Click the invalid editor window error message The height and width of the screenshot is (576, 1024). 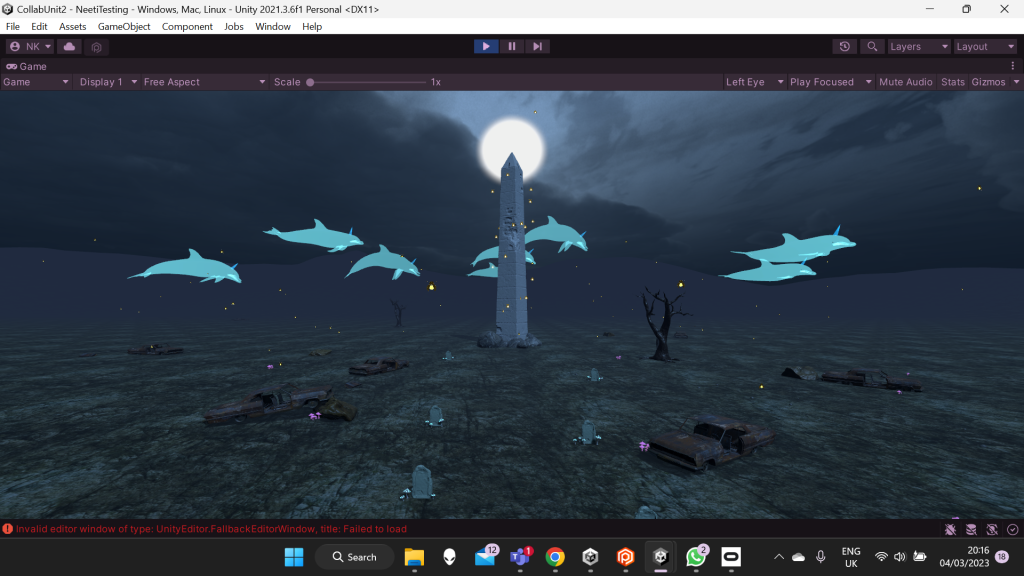[211, 529]
